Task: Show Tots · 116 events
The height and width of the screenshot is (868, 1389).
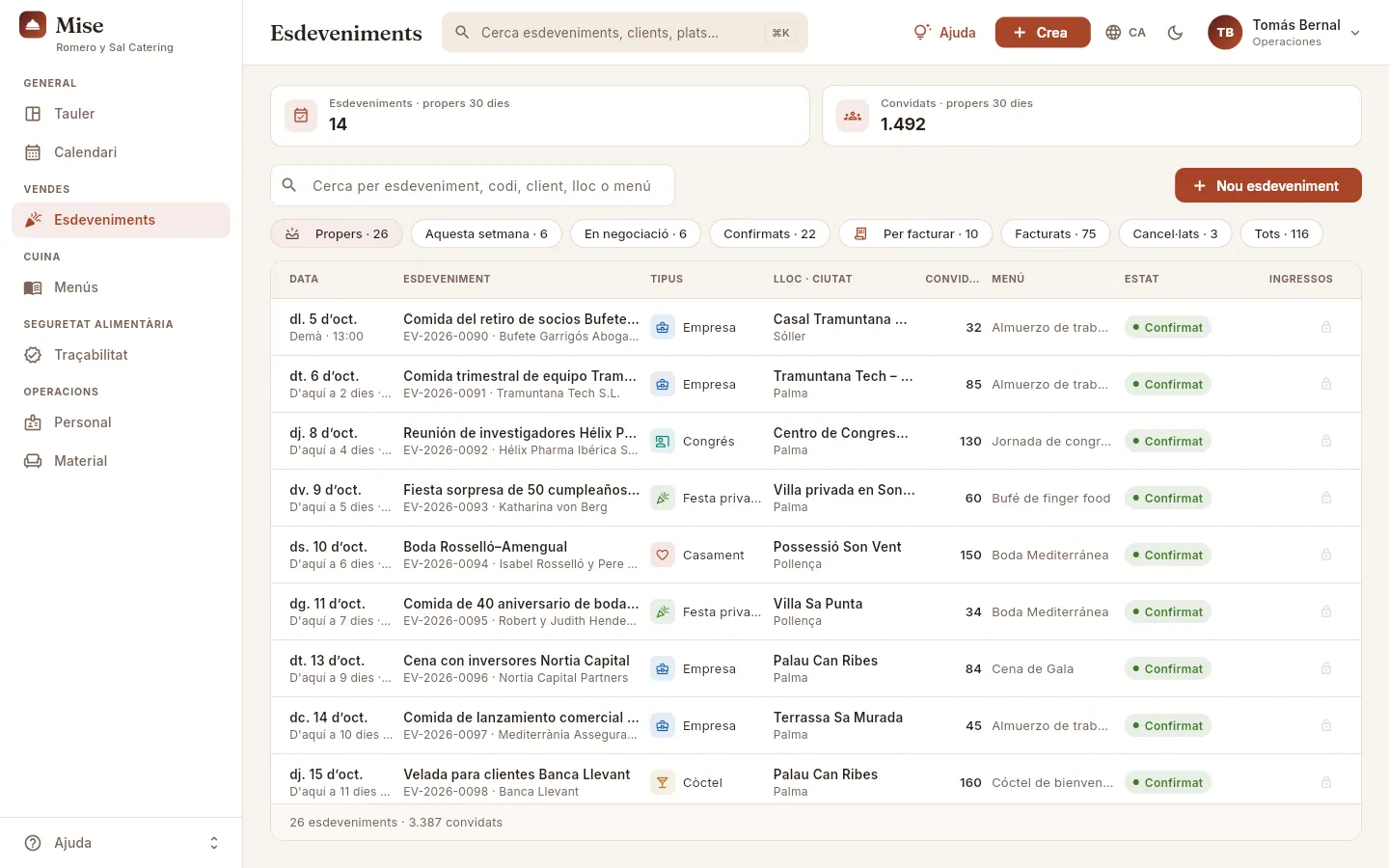Action: point(1282,233)
